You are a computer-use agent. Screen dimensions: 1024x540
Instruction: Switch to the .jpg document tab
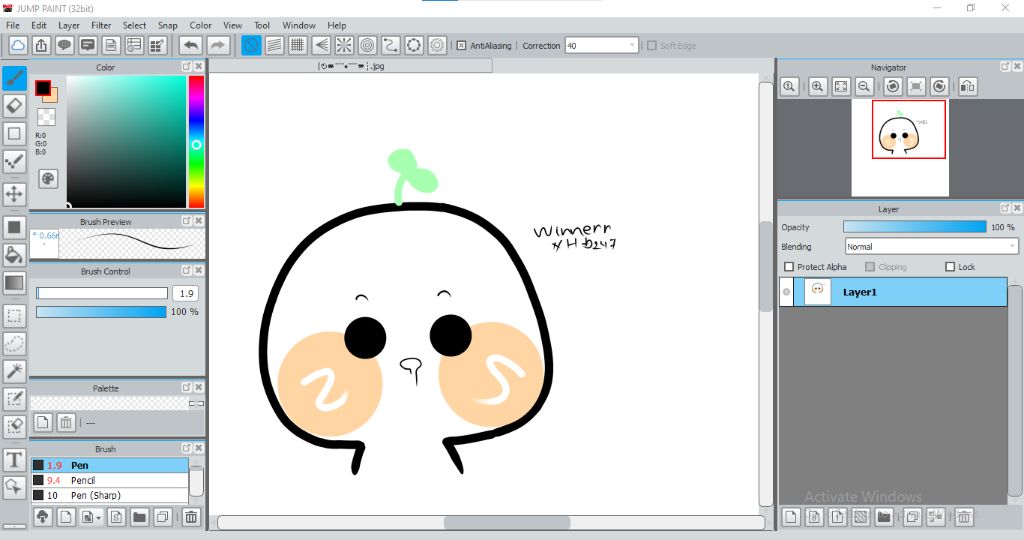point(351,66)
